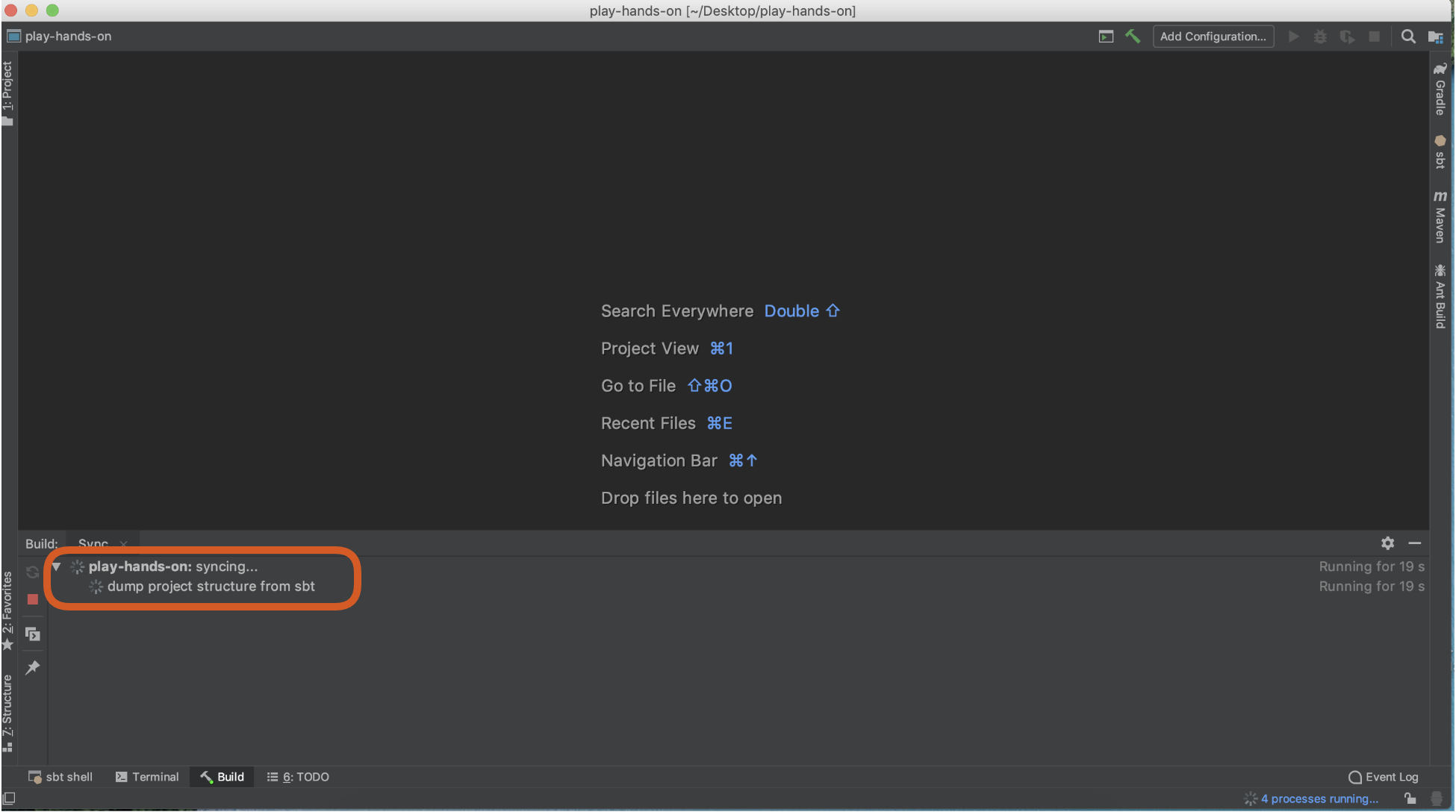Open Build panel settings gear
The image size is (1456, 812).
pos(1387,543)
